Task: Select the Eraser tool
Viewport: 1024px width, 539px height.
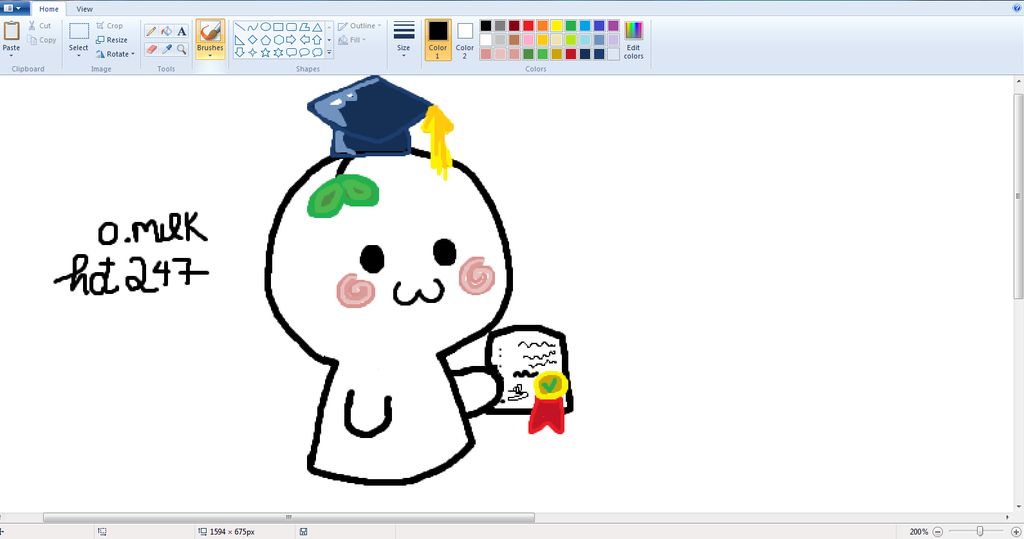Action: pyautogui.click(x=151, y=49)
